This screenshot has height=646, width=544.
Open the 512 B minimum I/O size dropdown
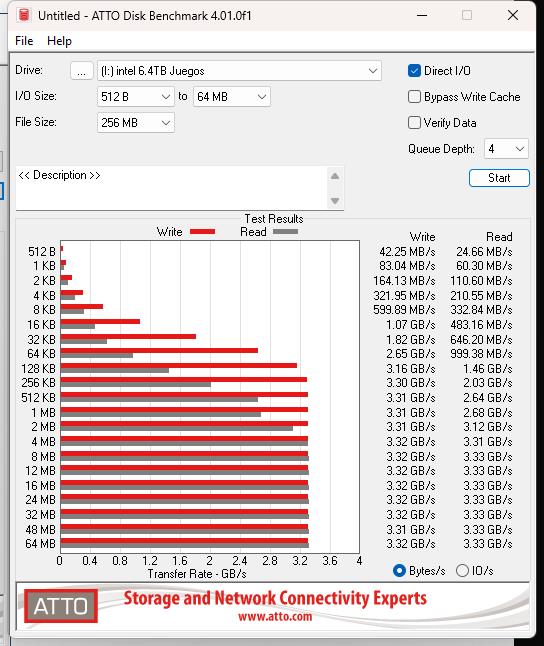click(136, 97)
